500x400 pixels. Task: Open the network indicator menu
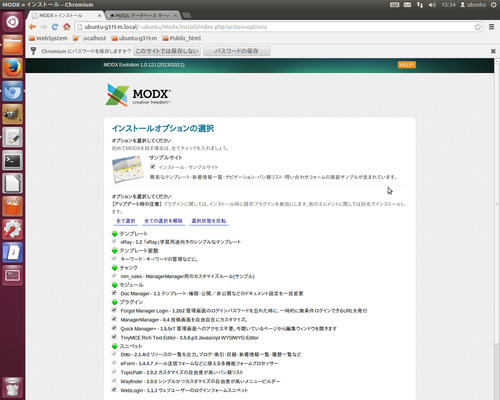click(x=420, y=5)
